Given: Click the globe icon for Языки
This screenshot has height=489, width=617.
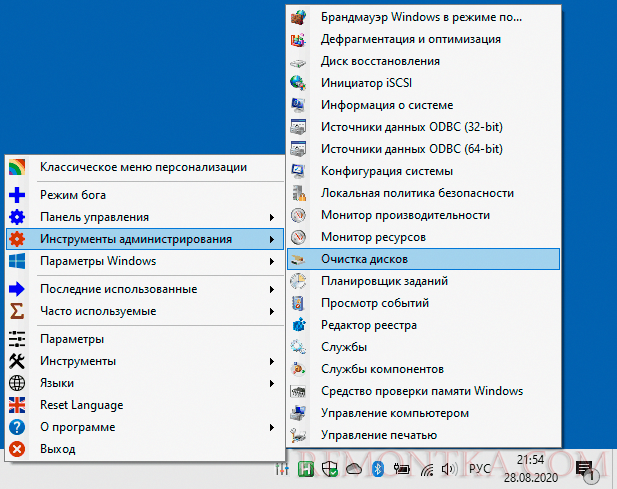Looking at the screenshot, I should (17, 383).
